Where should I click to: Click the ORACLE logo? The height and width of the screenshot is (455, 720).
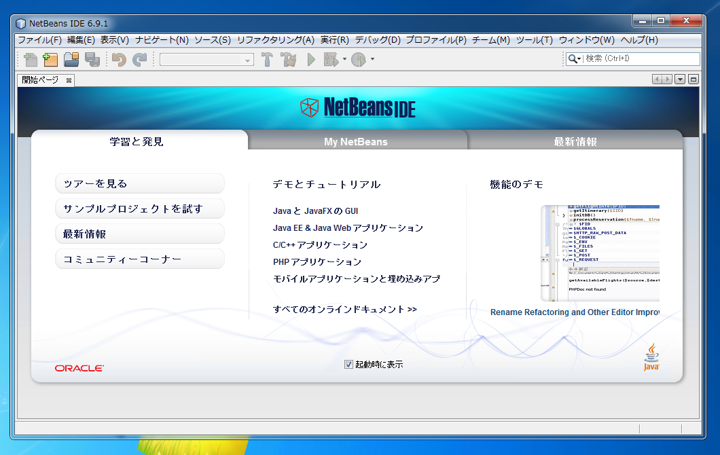79,368
